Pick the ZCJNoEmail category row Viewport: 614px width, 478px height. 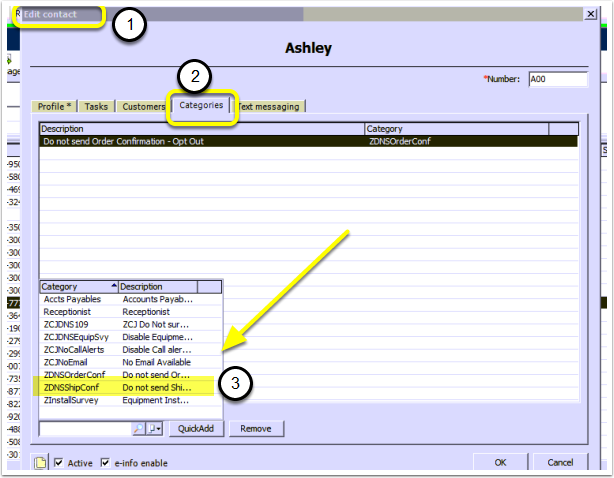131,362
